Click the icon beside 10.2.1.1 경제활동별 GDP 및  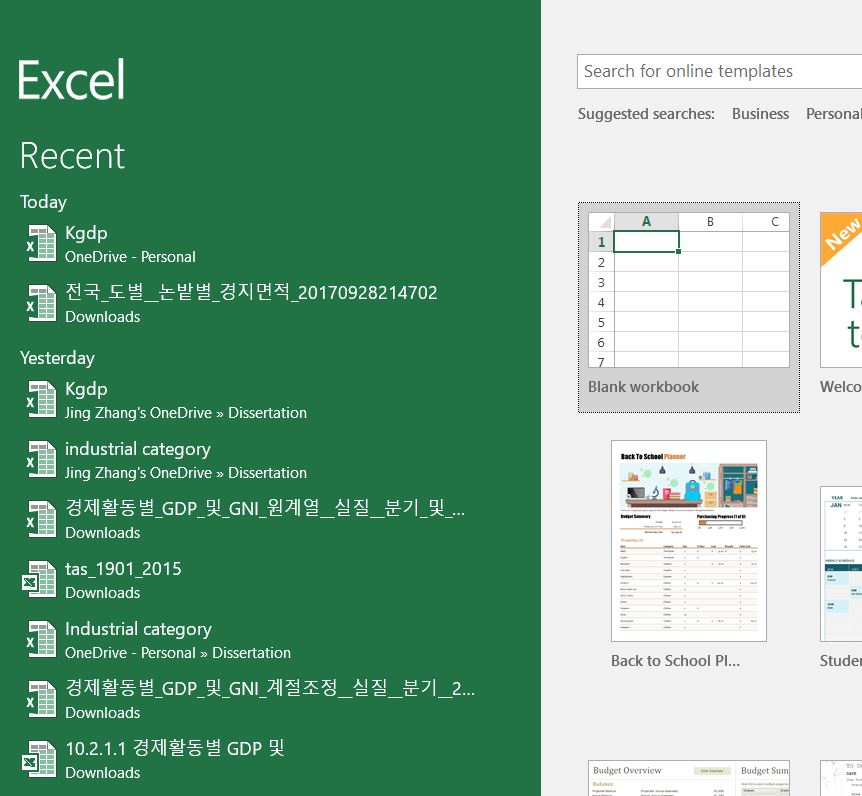(39, 759)
